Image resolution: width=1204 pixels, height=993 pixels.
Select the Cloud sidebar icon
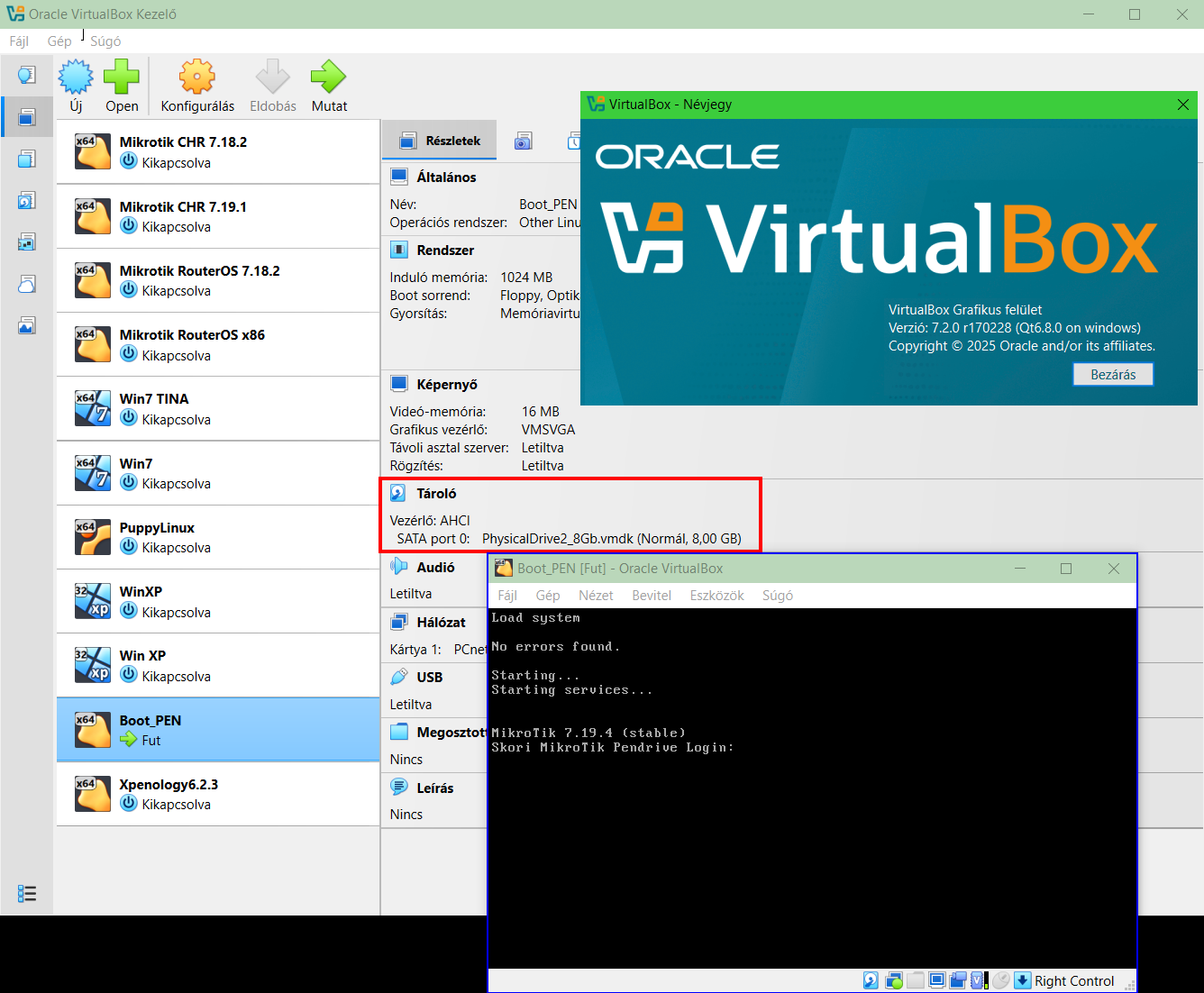click(27, 284)
